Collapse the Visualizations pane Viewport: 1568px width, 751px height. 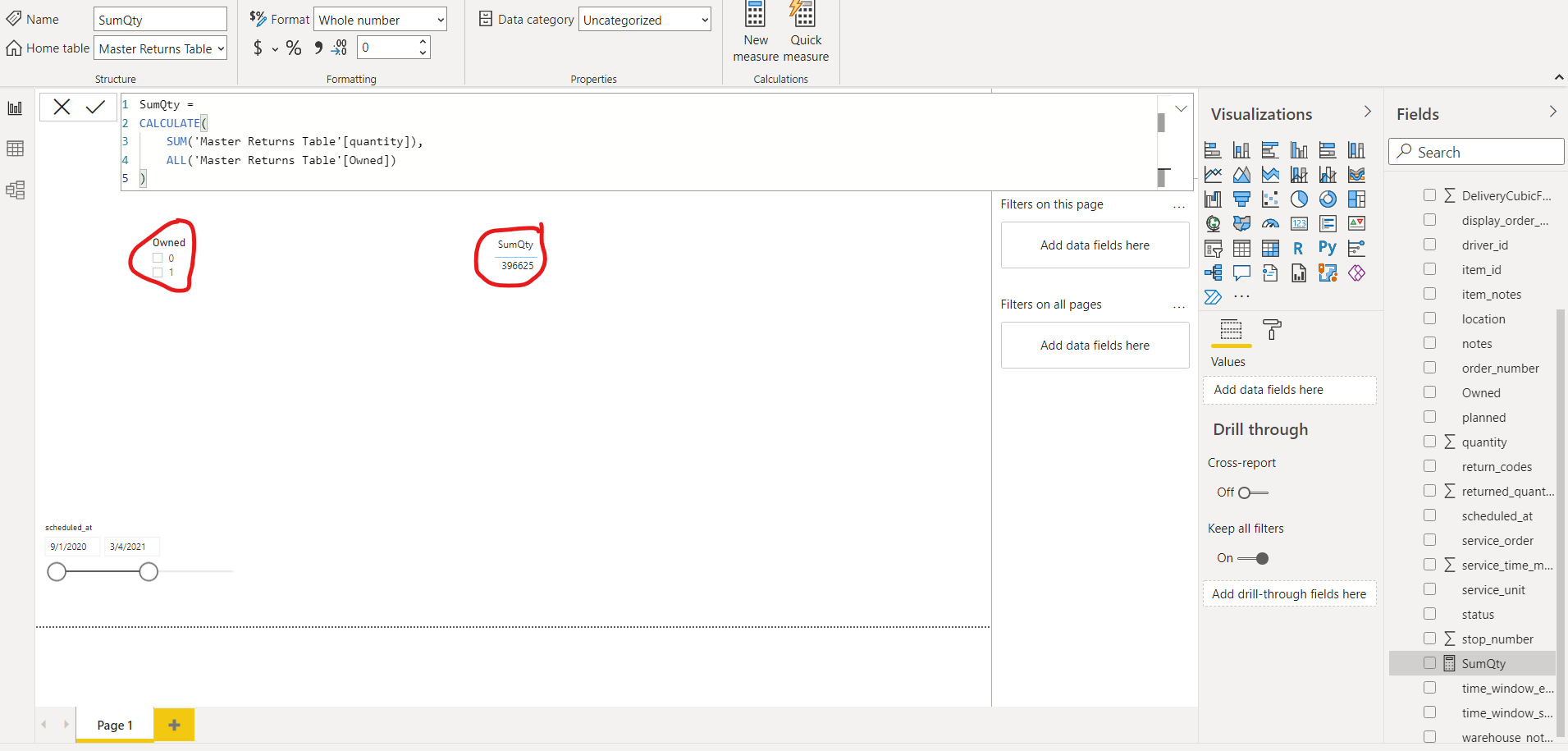tap(1367, 112)
